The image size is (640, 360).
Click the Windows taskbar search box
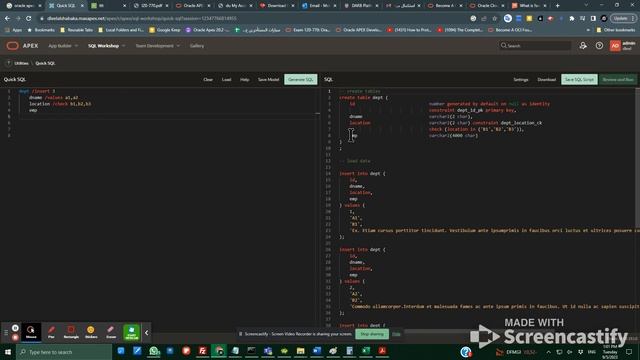click(64, 352)
